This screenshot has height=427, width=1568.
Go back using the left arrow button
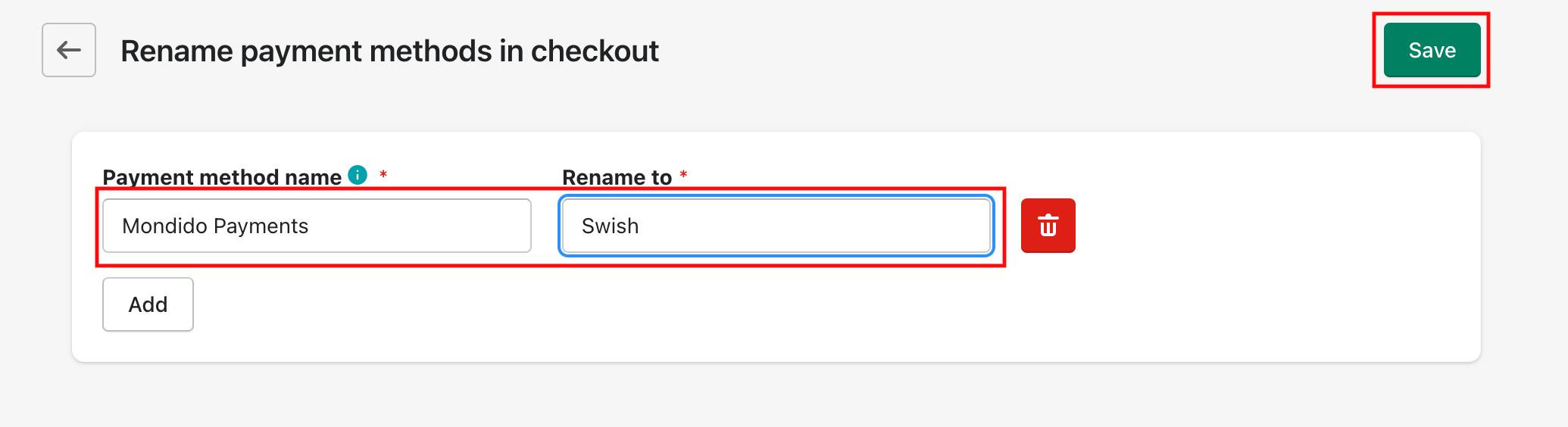(69, 50)
